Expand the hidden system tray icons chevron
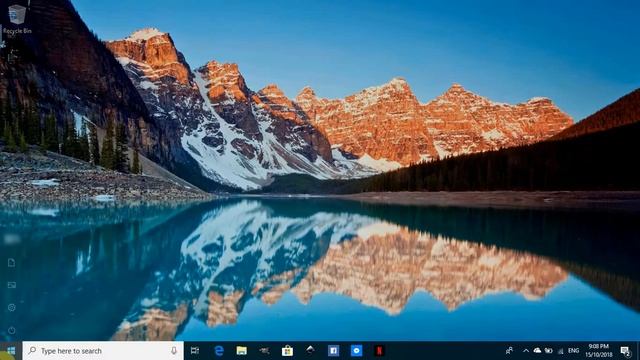640x360 pixels. [x=526, y=351]
